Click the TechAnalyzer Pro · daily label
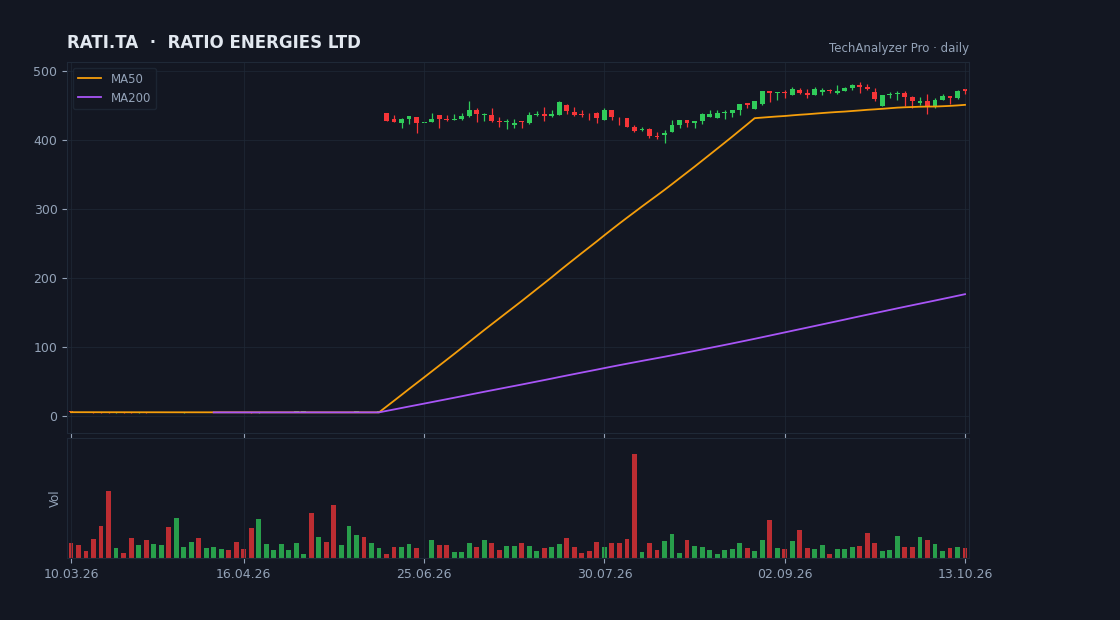 [x=899, y=48]
